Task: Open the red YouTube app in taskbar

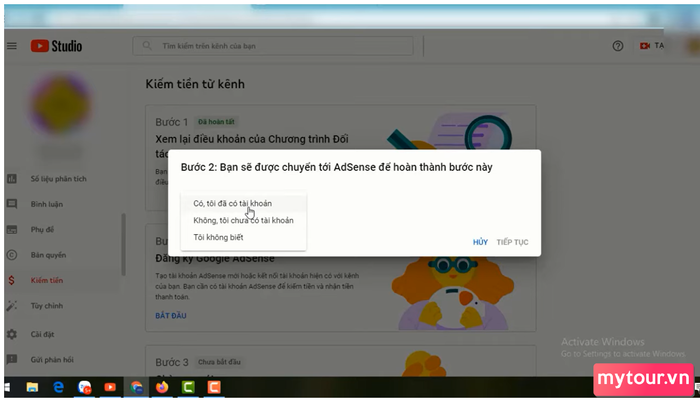Action: 110,387
